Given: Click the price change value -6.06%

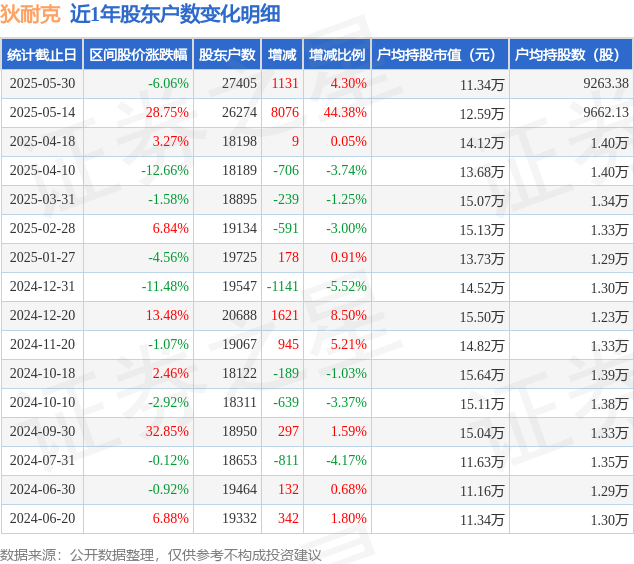Looking at the screenshot, I should pyautogui.click(x=169, y=83).
